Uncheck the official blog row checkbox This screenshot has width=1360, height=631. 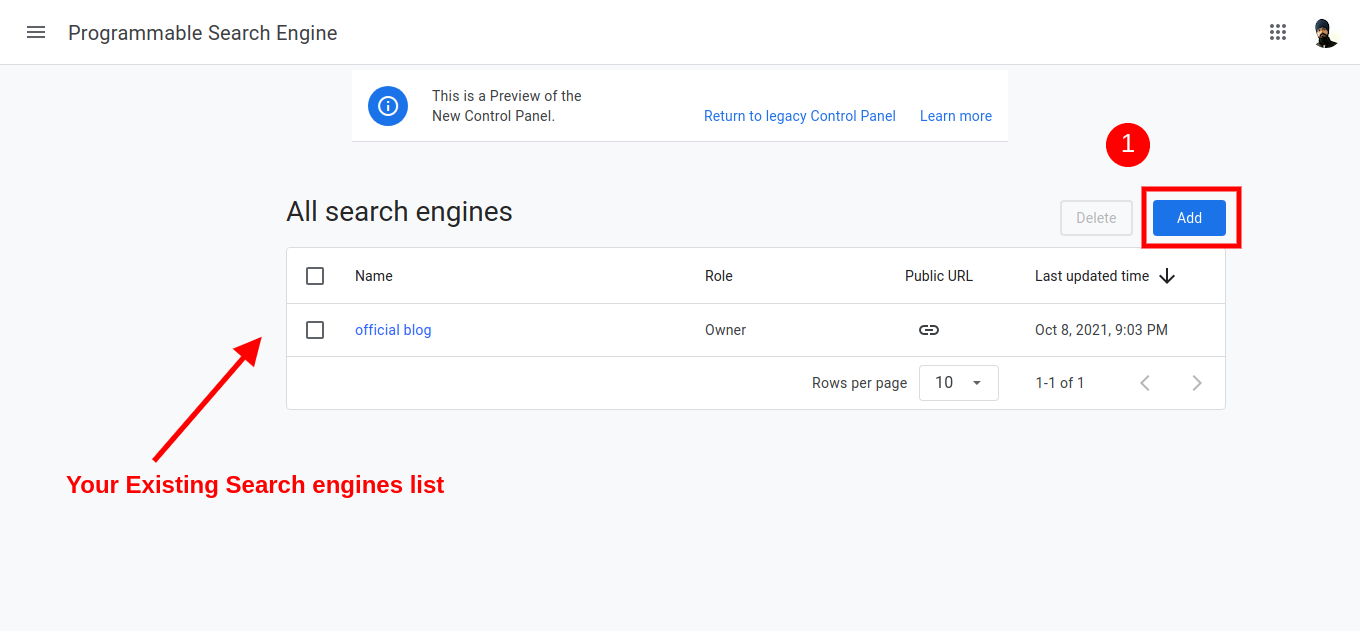(x=315, y=330)
